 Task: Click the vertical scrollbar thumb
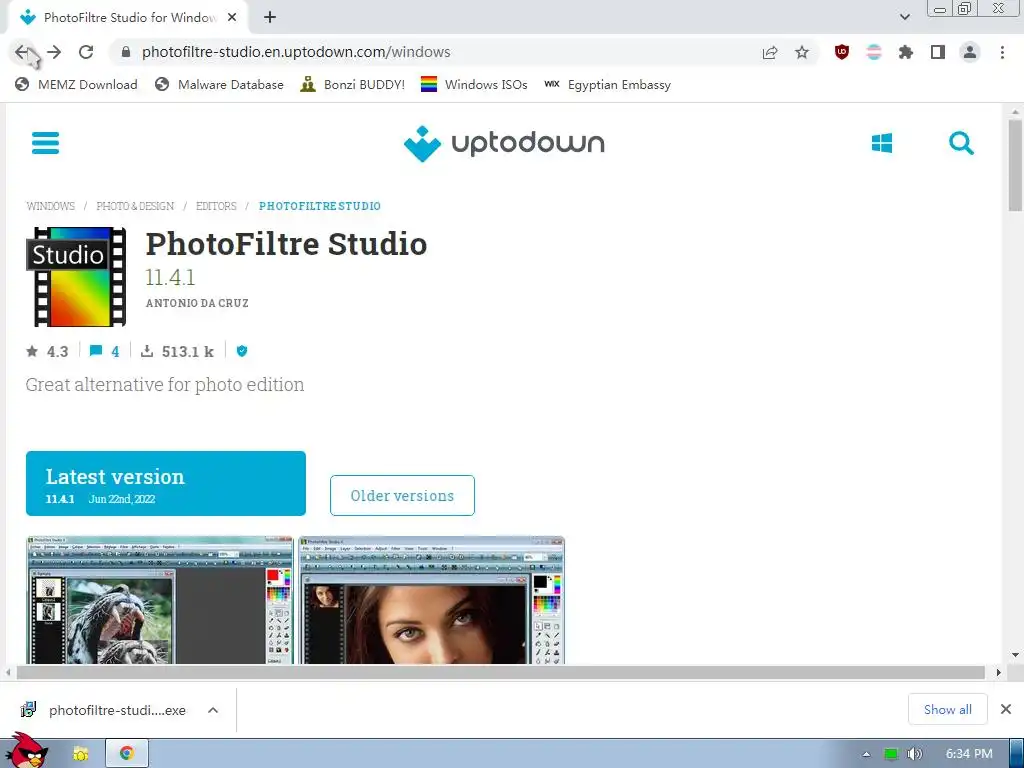1015,165
